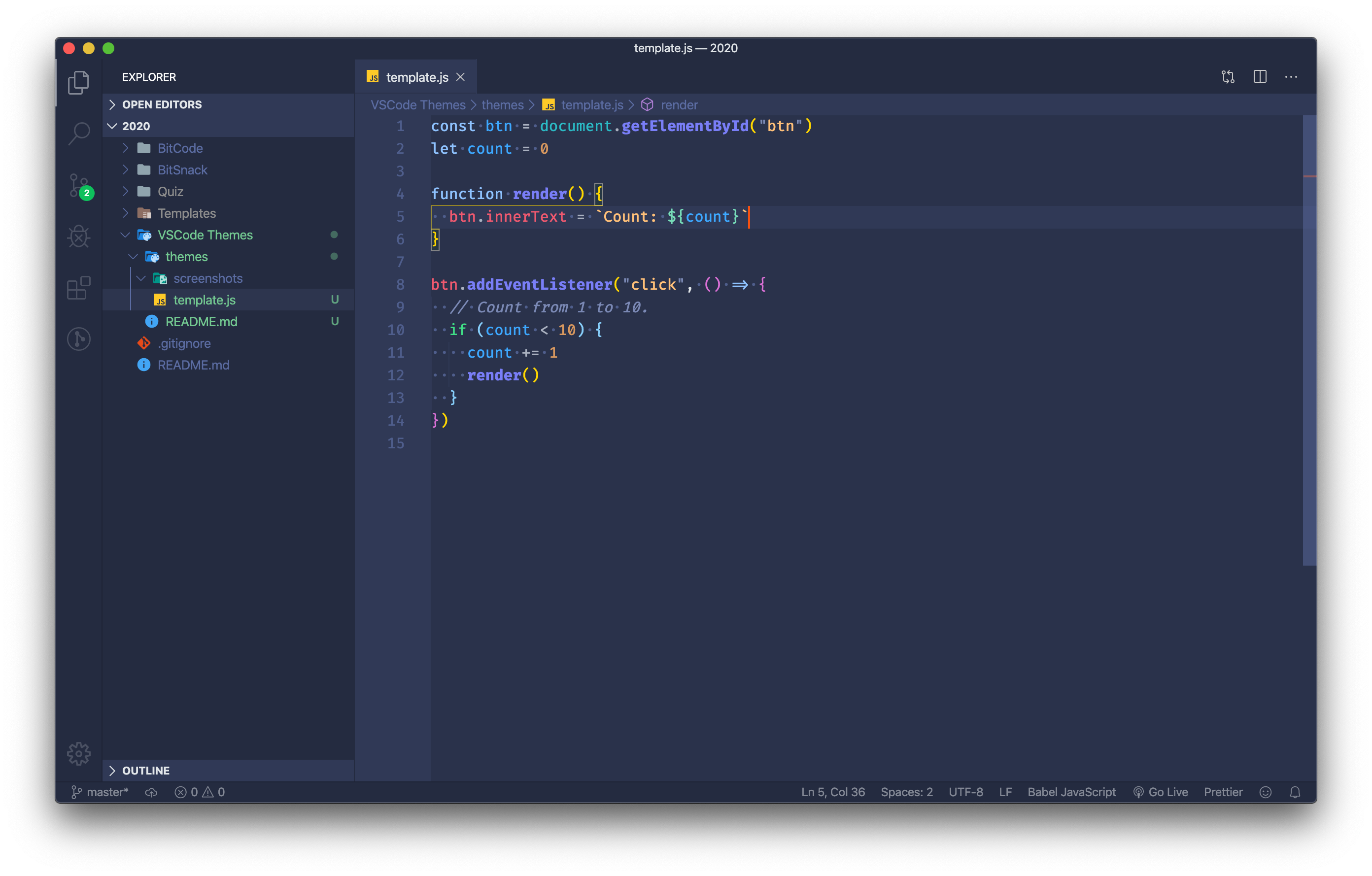This screenshot has width=1372, height=876.
Task: Click the Babel JavaScript language mode
Action: 1071,792
